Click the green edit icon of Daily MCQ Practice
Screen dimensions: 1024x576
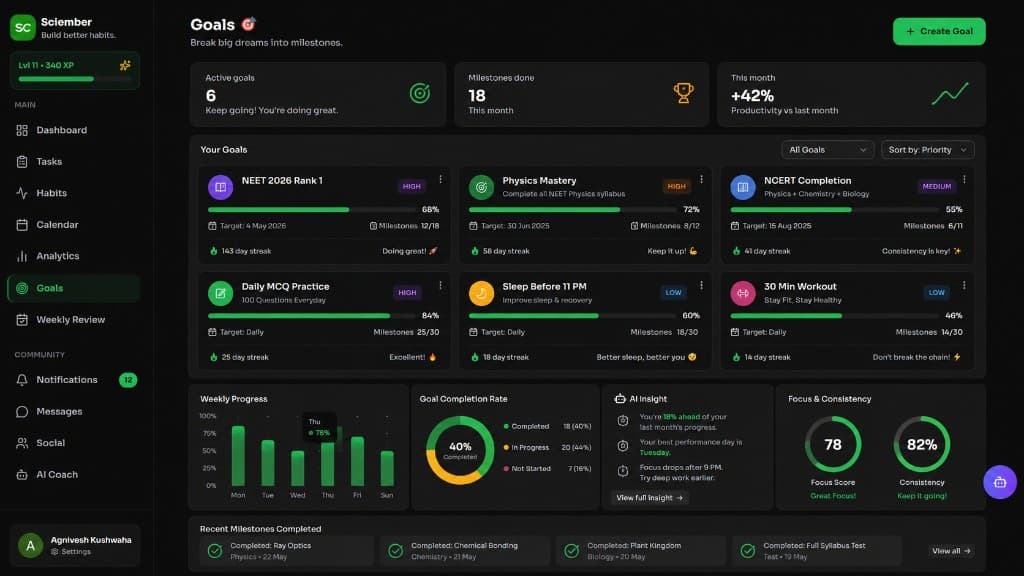pyautogui.click(x=221, y=293)
